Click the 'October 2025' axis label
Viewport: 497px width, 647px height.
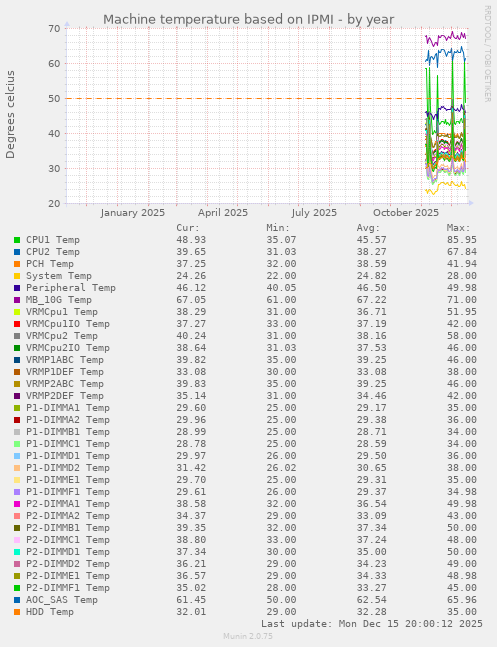(x=406, y=213)
